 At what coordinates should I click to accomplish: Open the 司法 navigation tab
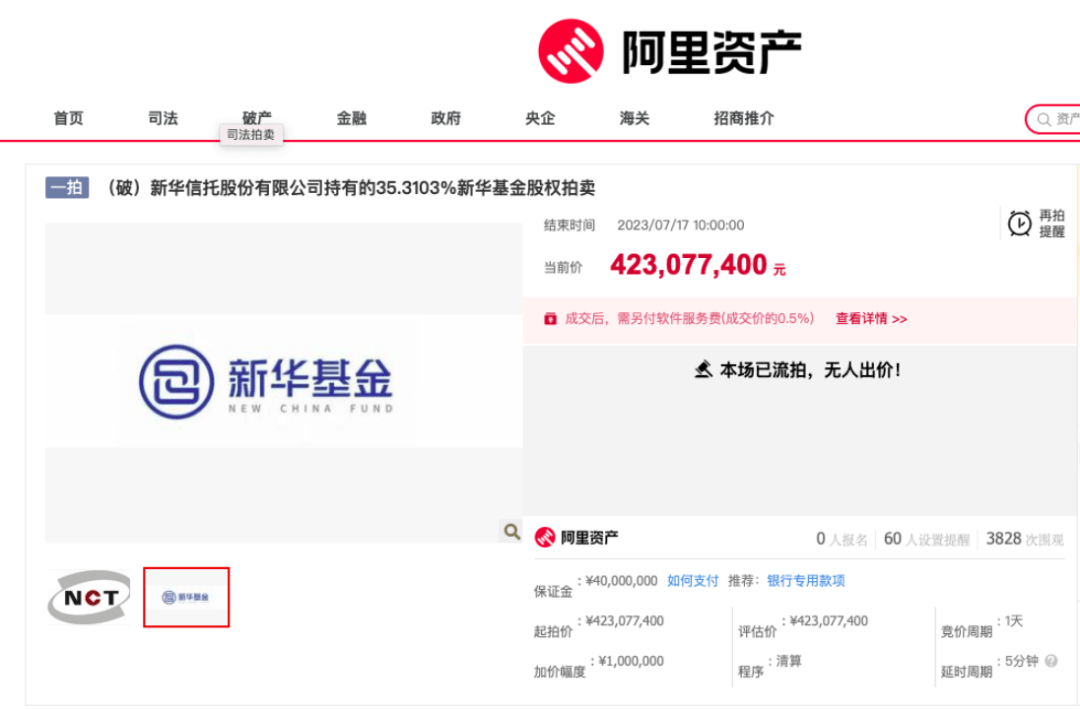(163, 118)
